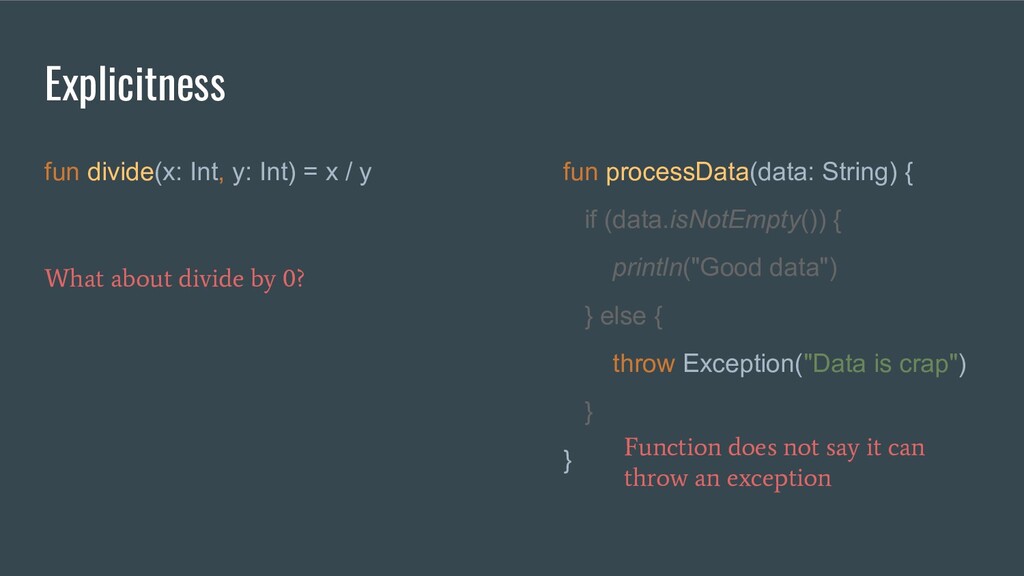Click the '} else {' line
This screenshot has width=1024, height=576.
[623, 316]
